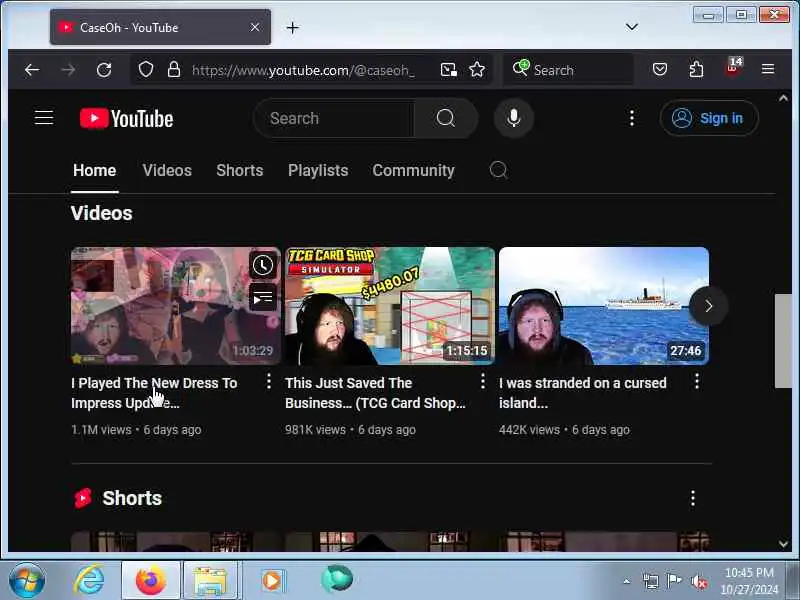Screen dimensions: 800x600
Task: Open the channel Shorts tab
Action: click(240, 170)
